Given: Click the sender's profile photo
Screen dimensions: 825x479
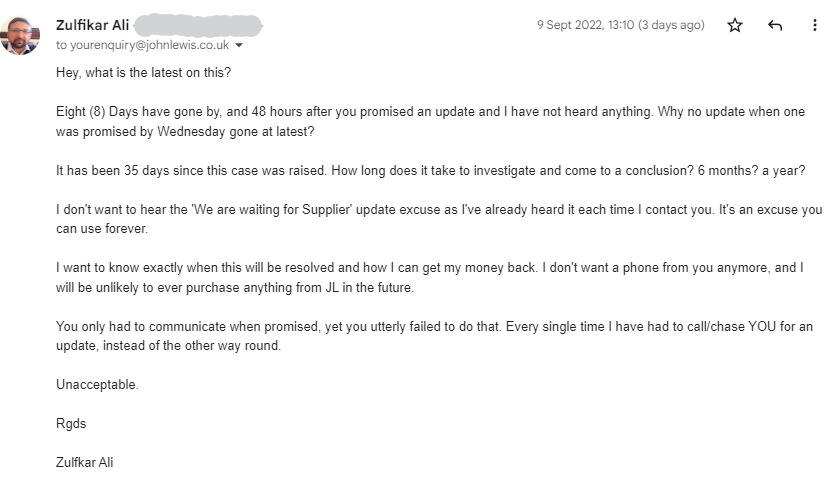Looking at the screenshot, I should coord(21,34).
